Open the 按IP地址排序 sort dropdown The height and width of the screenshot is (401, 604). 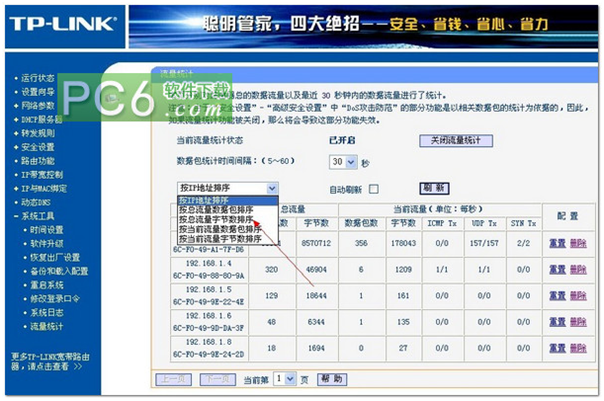[227, 188]
